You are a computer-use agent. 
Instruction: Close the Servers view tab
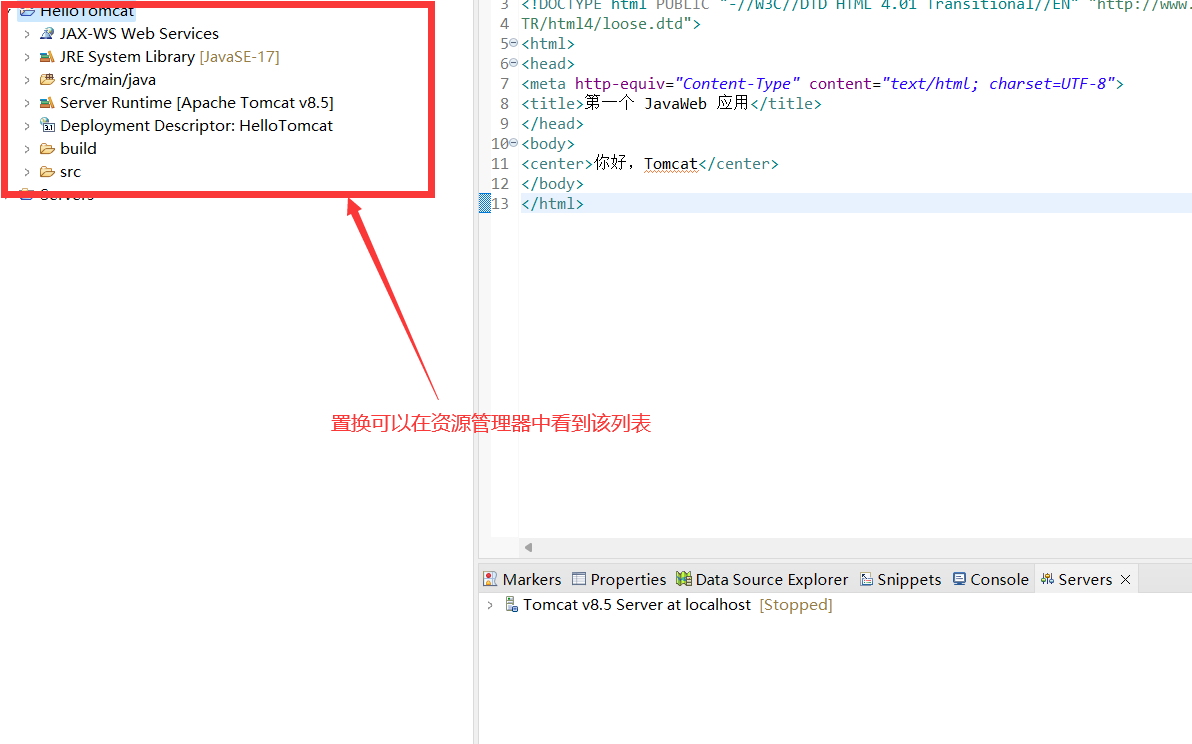(x=1126, y=580)
